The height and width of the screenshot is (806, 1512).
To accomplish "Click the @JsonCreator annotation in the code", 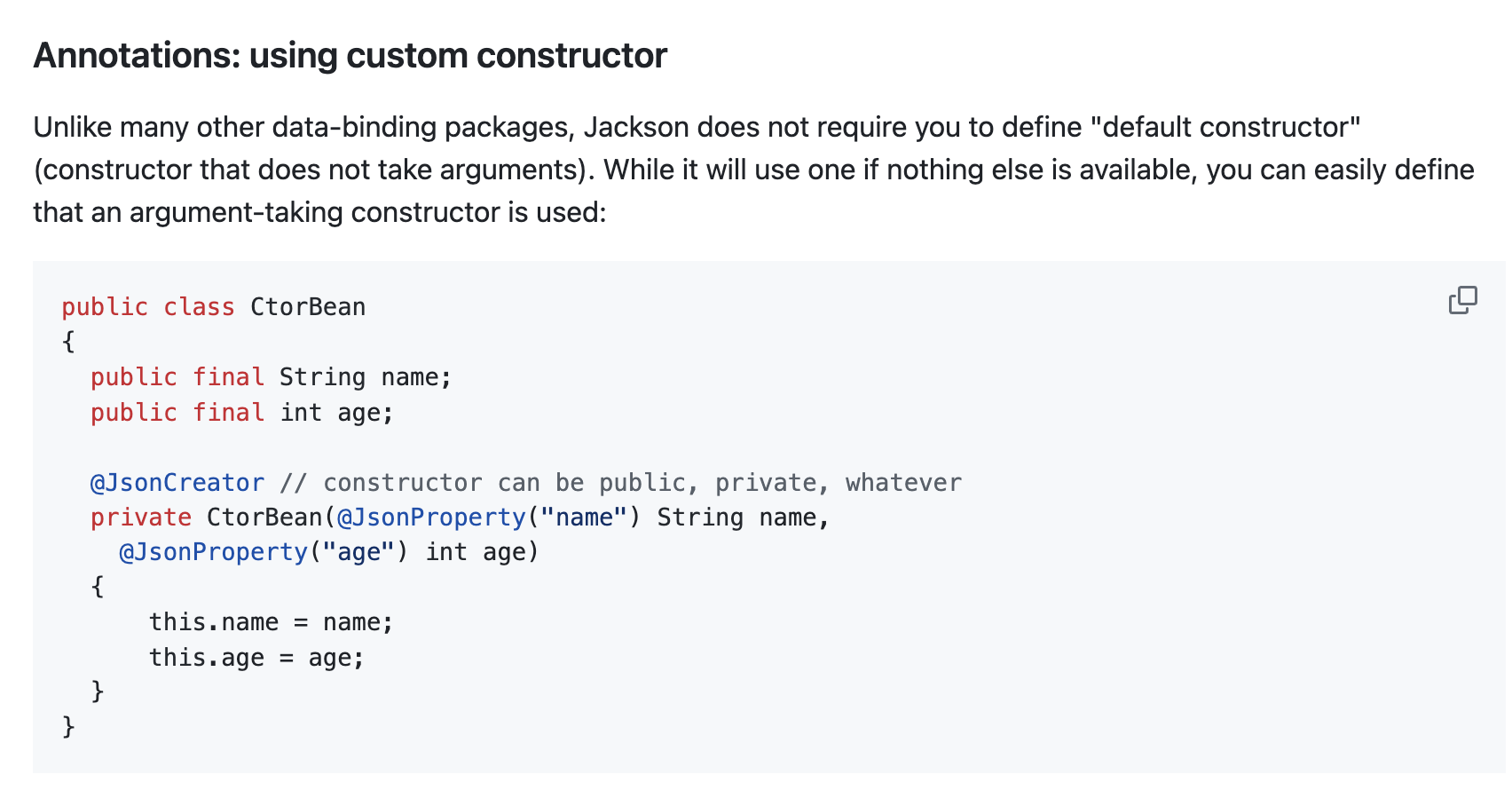I will pyautogui.click(x=177, y=482).
